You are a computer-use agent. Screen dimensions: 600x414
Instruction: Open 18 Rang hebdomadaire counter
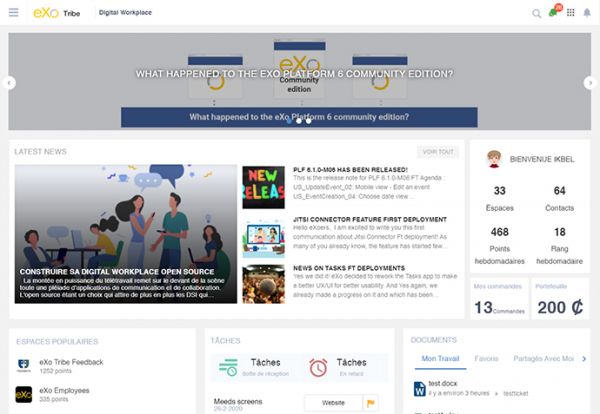559,246
